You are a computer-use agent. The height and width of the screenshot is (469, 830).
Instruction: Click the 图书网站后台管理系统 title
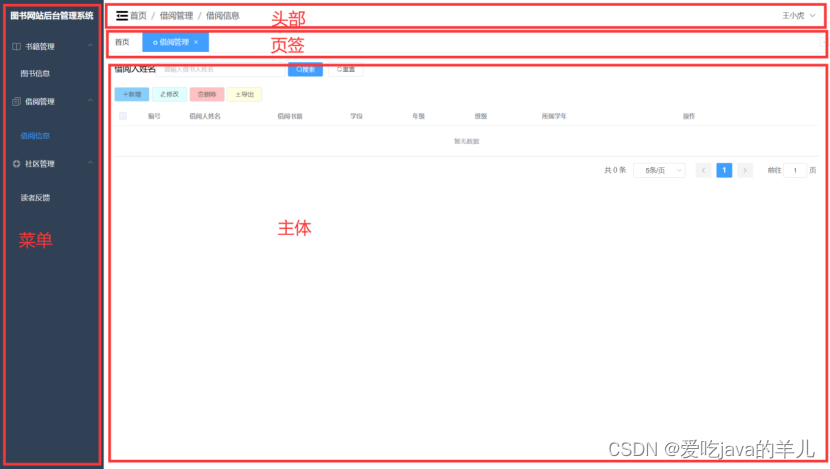(x=52, y=16)
